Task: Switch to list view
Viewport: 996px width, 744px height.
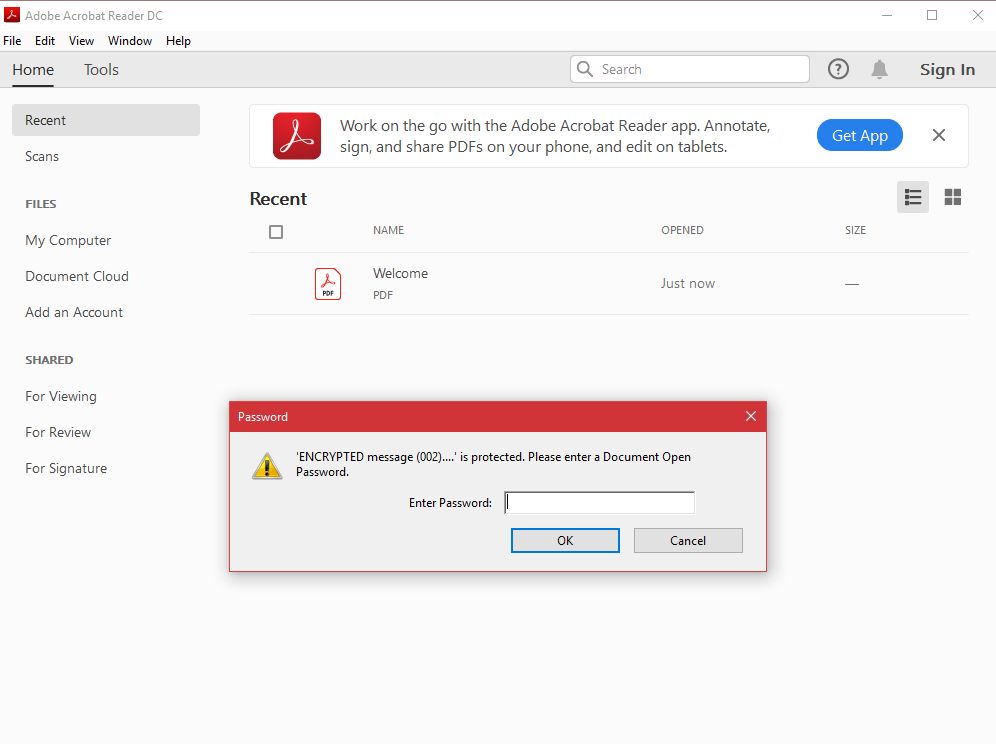Action: coord(912,197)
